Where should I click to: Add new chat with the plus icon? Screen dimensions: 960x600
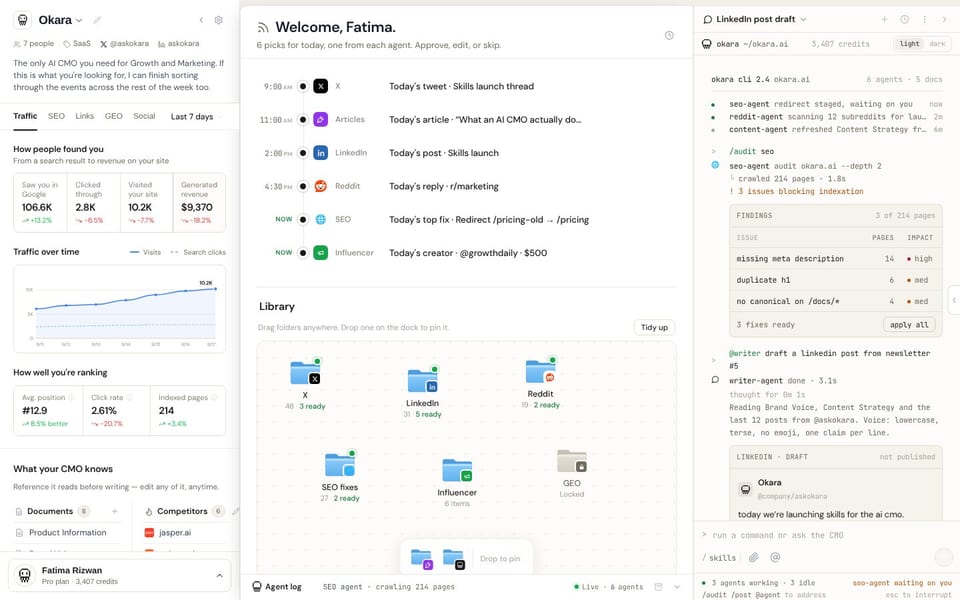pos(884,20)
